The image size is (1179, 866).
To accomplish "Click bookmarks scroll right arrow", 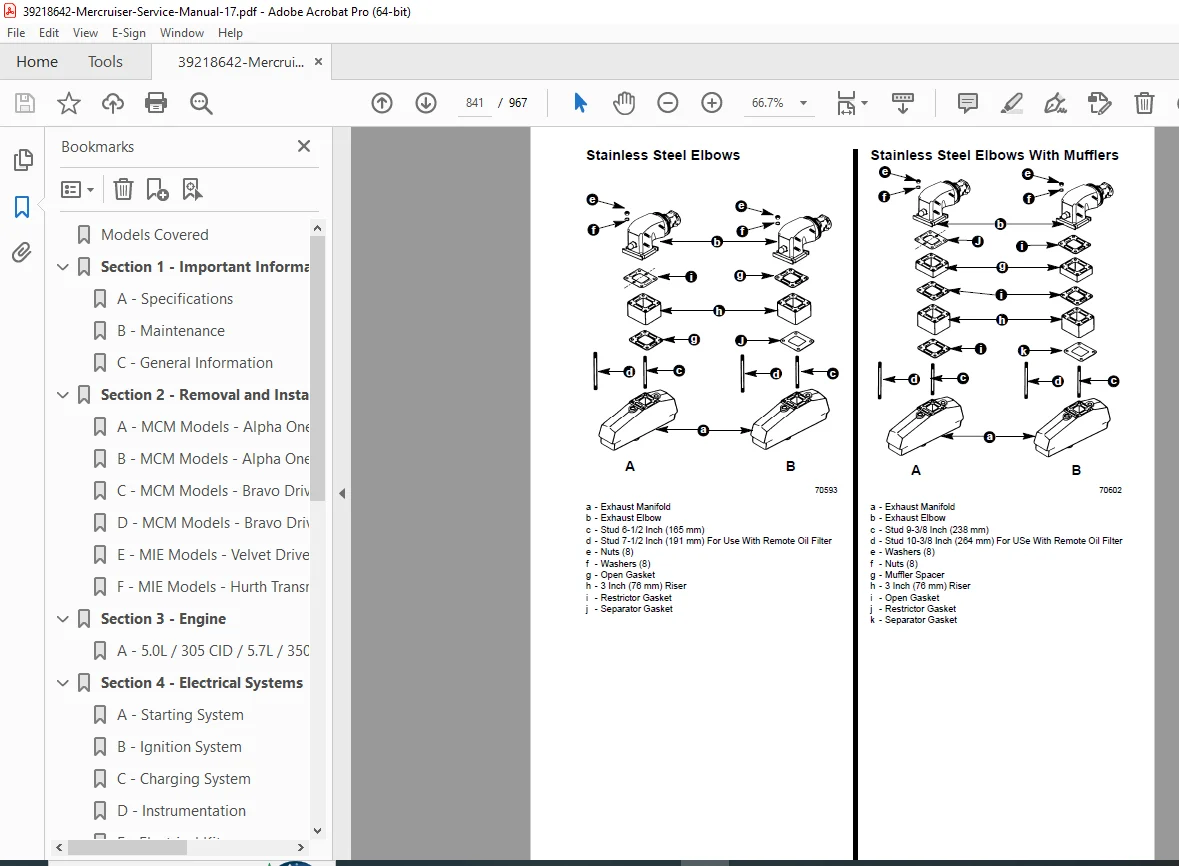I will pos(301,847).
